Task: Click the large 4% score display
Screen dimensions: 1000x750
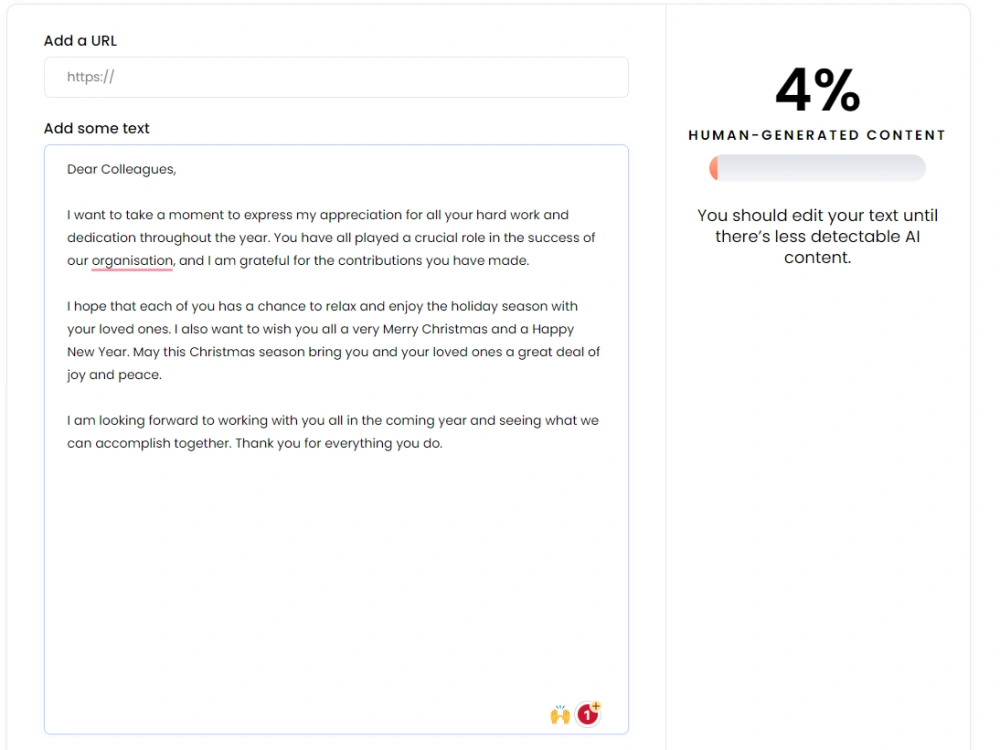Action: point(817,90)
